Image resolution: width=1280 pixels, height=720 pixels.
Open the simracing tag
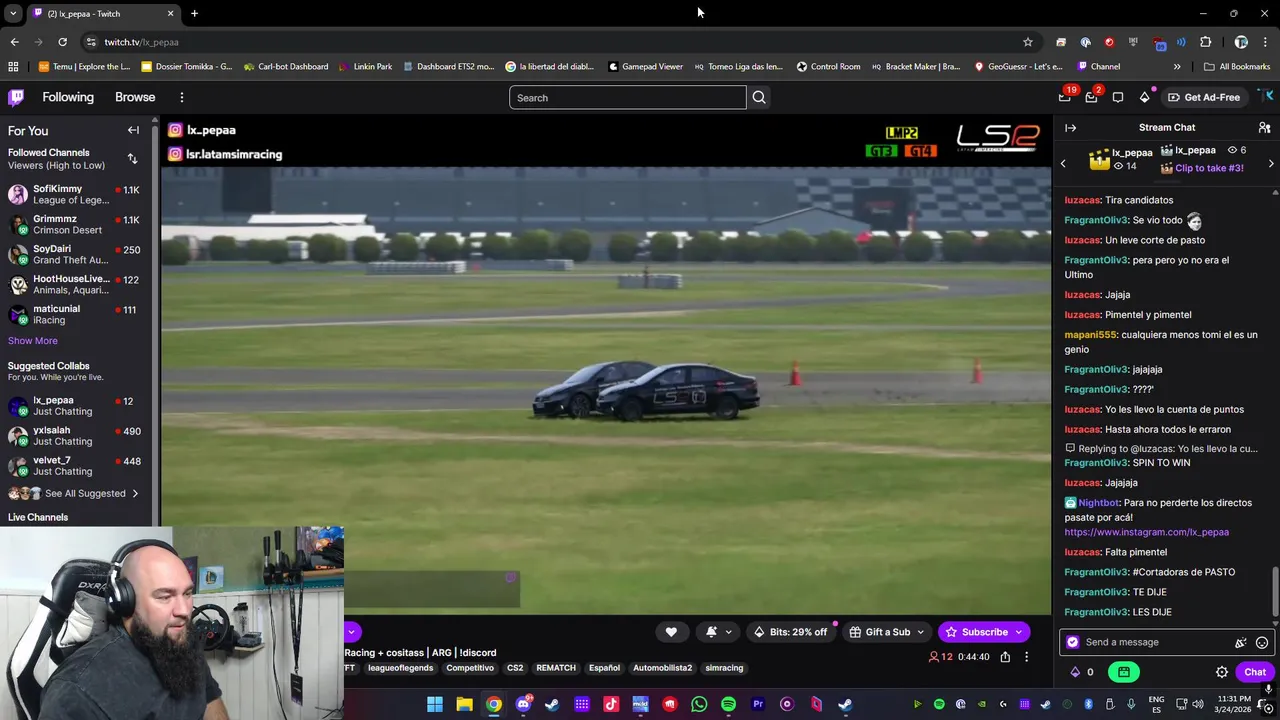724,668
